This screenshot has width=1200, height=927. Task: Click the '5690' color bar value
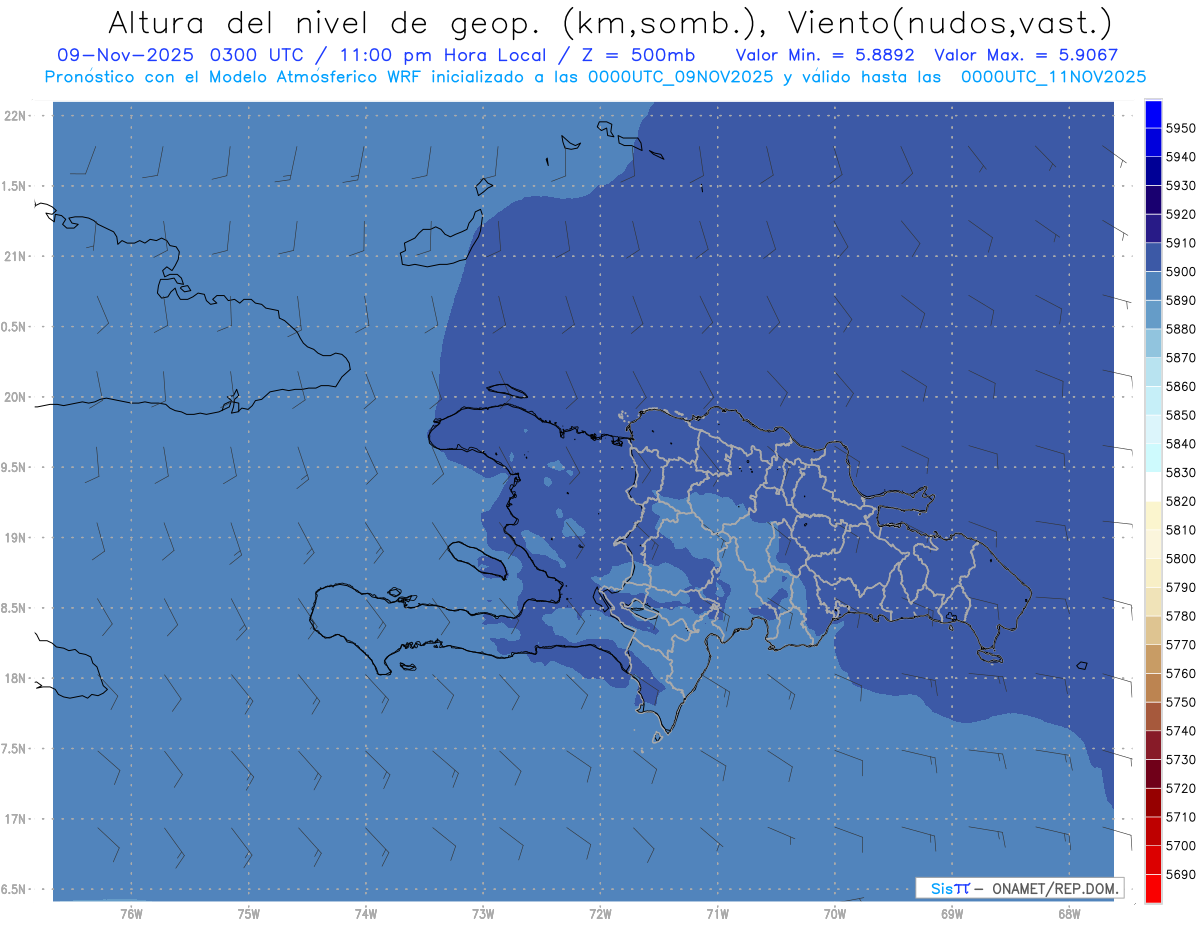[1181, 874]
